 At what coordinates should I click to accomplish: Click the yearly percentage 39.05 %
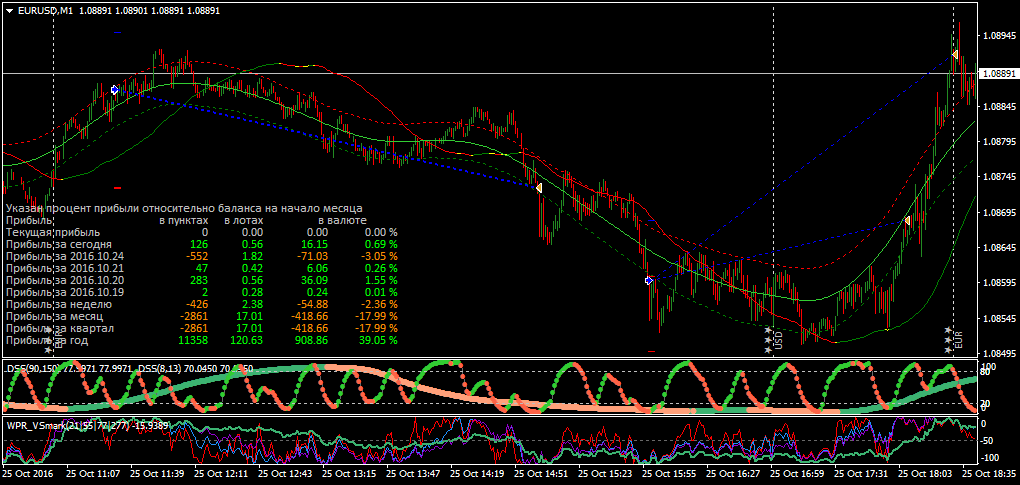click(x=379, y=340)
